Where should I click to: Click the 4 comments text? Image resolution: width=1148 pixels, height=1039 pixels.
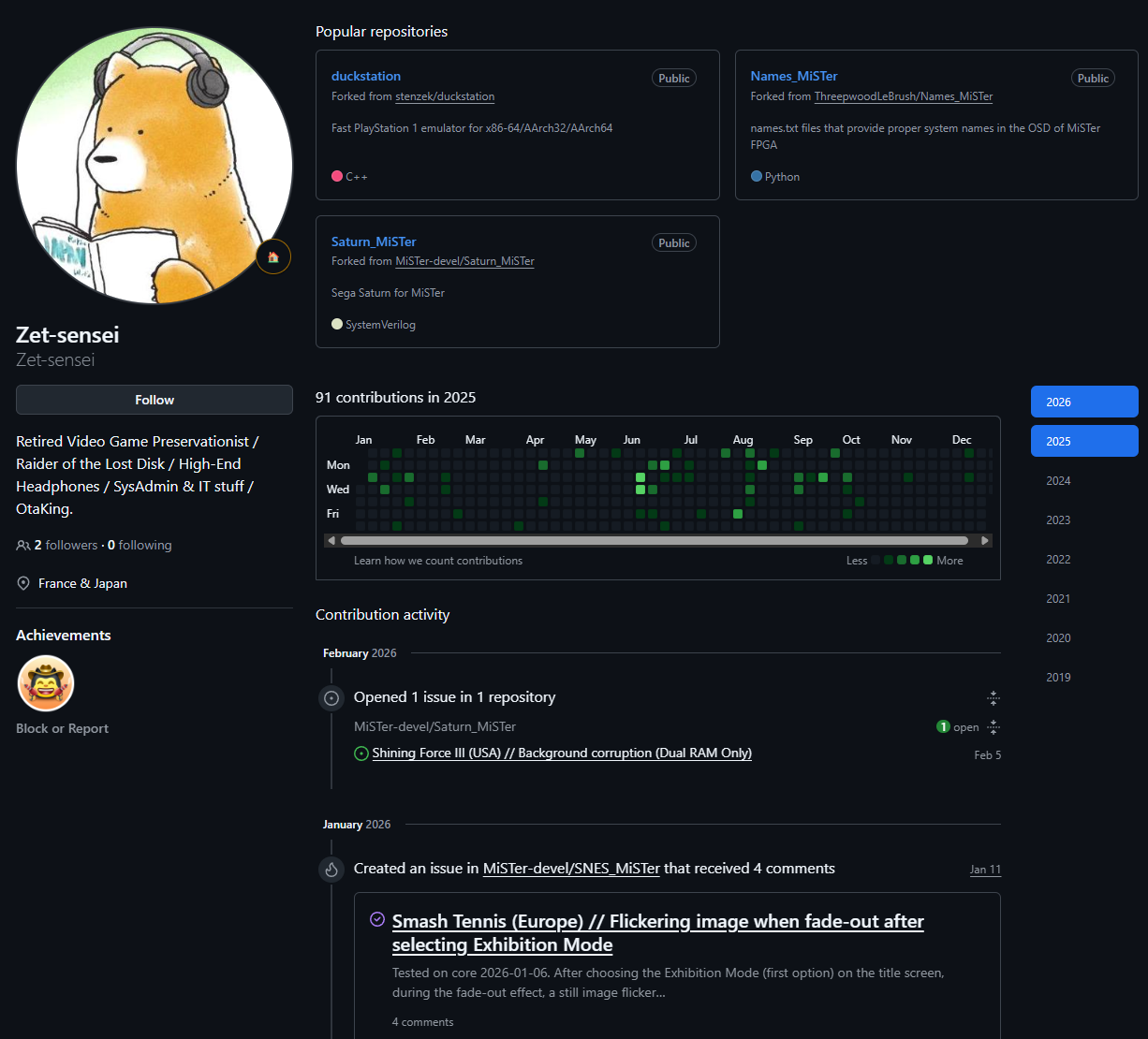[422, 1022]
